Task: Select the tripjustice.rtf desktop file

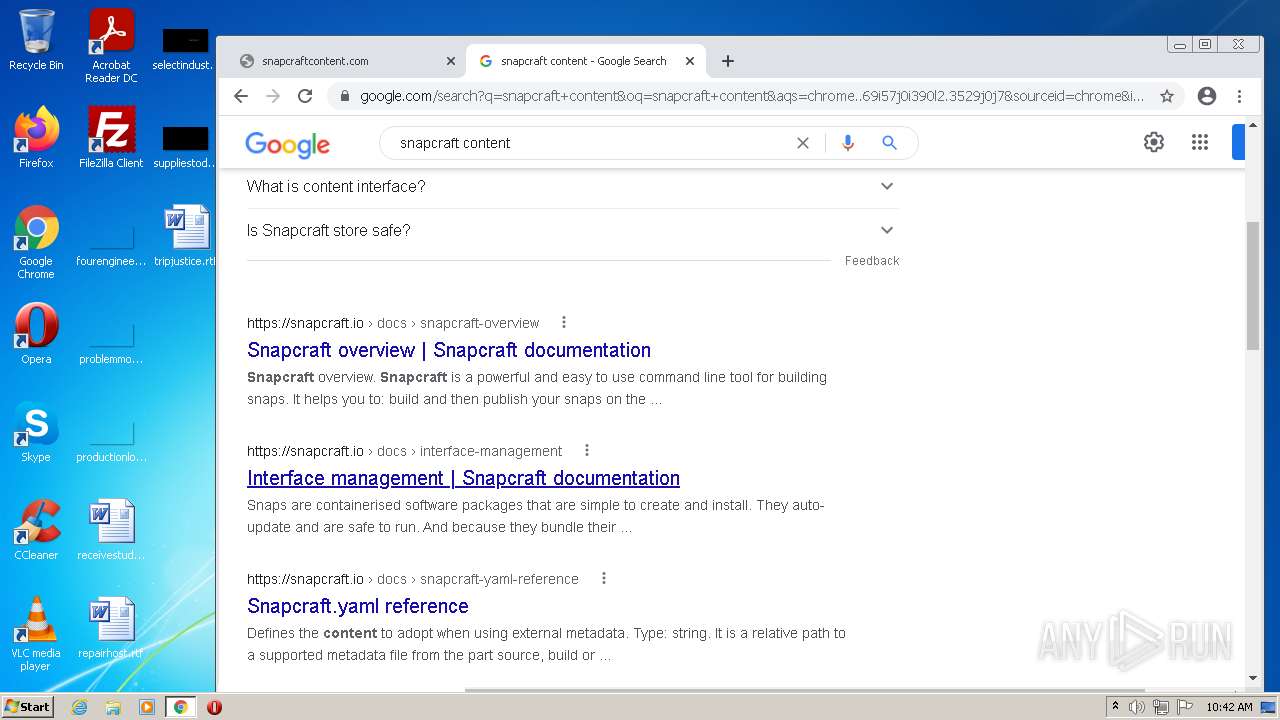Action: point(186,236)
